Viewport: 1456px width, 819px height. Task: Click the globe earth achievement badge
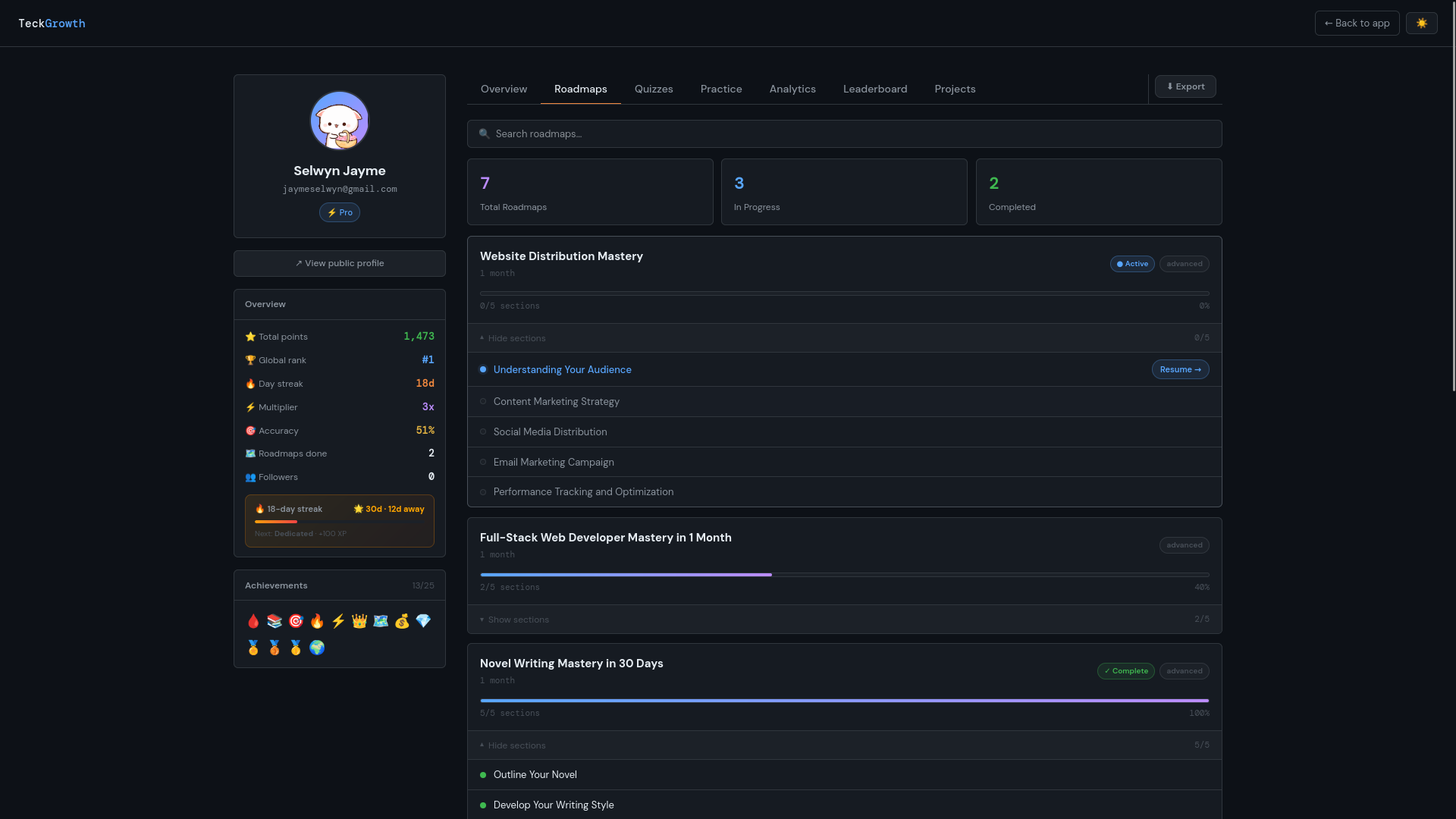click(317, 648)
